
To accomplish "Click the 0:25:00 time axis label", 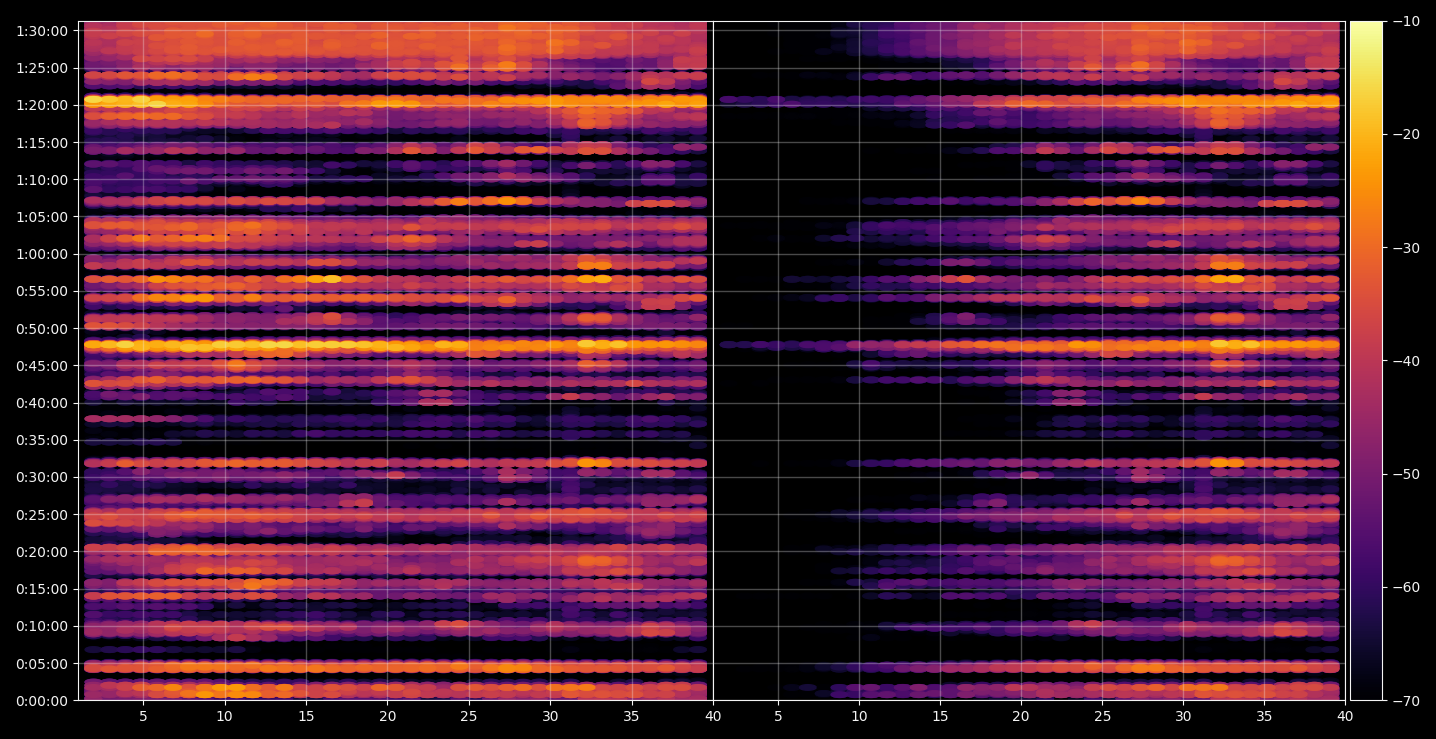I will click(43, 514).
